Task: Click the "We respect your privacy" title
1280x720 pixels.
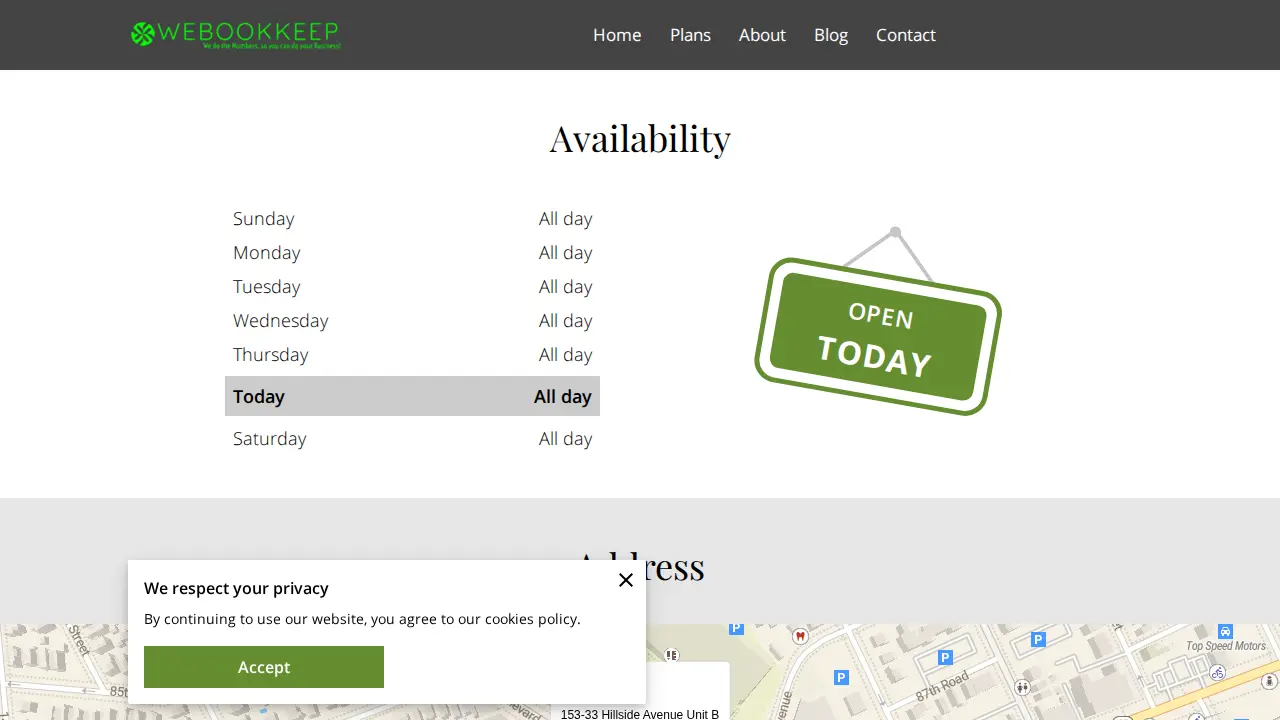Action: pos(236,588)
